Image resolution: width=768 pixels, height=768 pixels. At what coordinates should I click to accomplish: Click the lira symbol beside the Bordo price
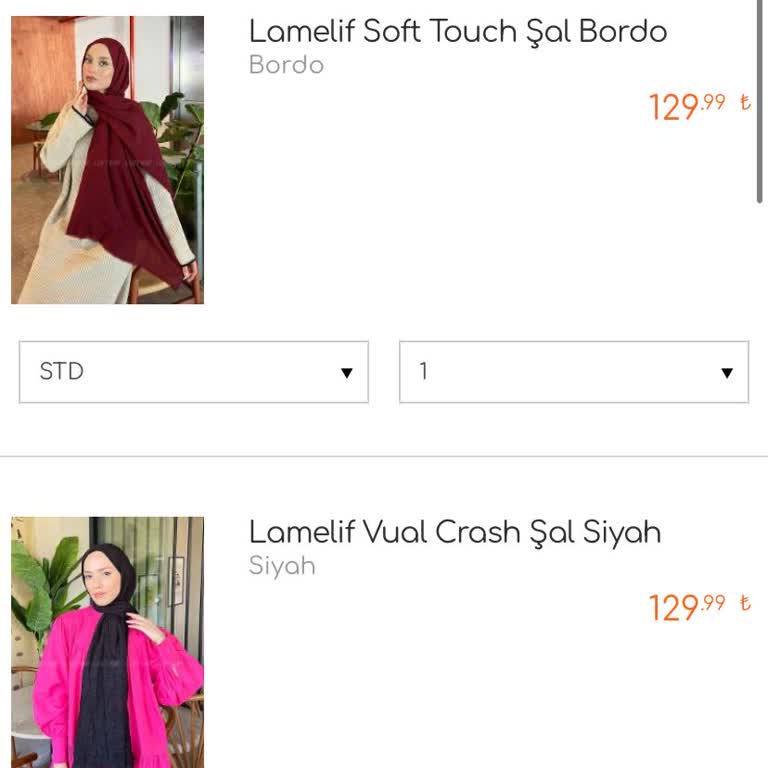tap(745, 102)
